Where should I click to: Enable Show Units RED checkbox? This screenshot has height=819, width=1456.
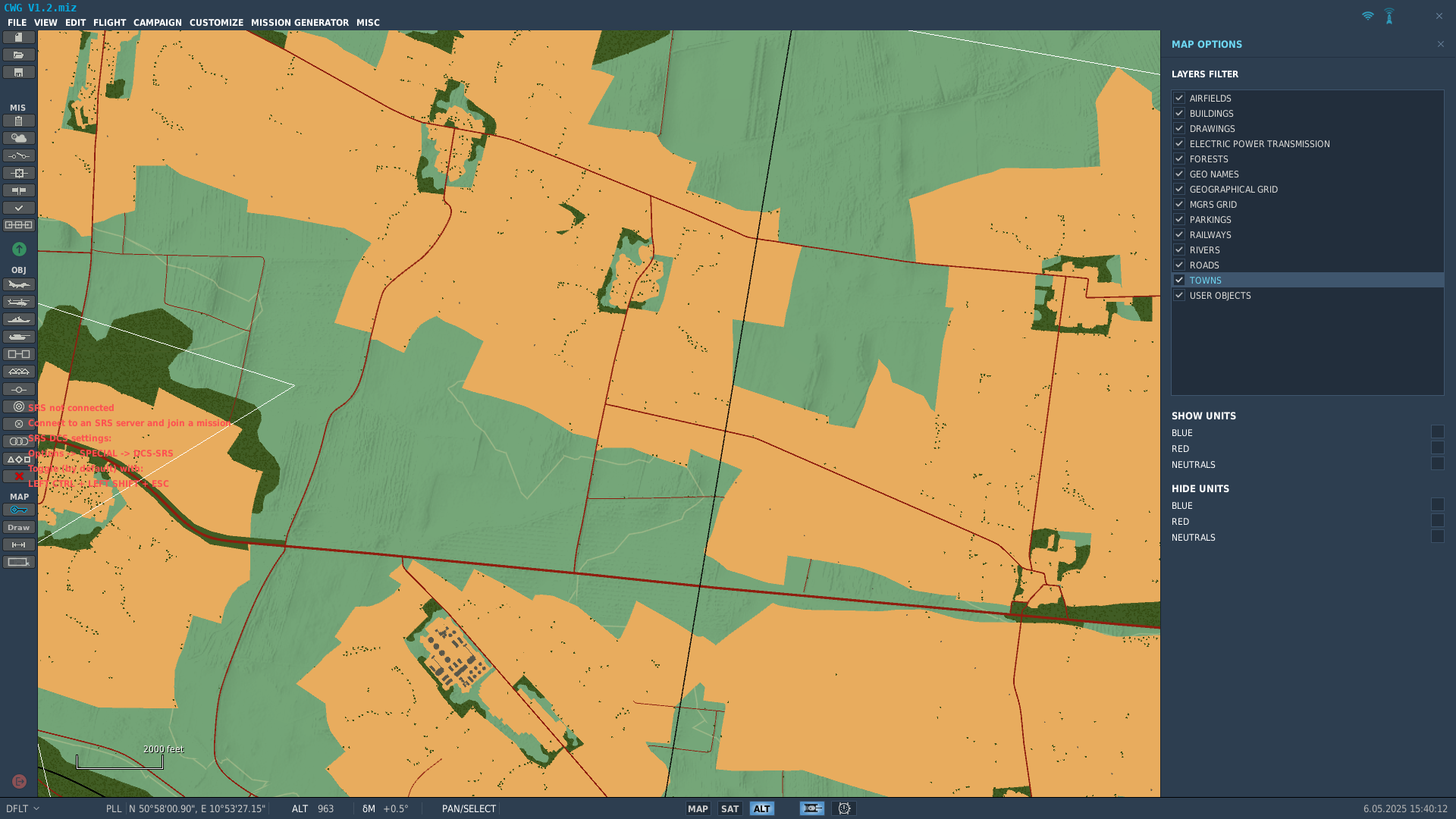tap(1438, 447)
